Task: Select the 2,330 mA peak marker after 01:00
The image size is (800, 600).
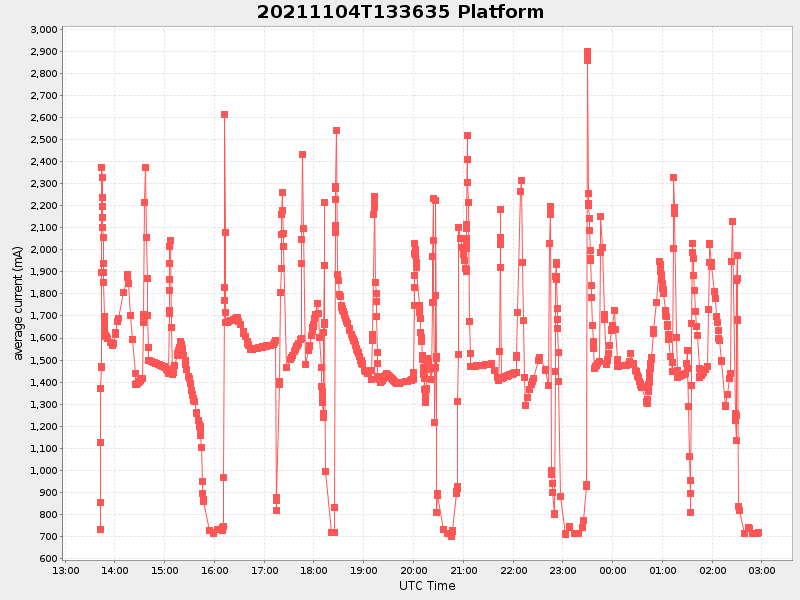Action: pos(673,178)
